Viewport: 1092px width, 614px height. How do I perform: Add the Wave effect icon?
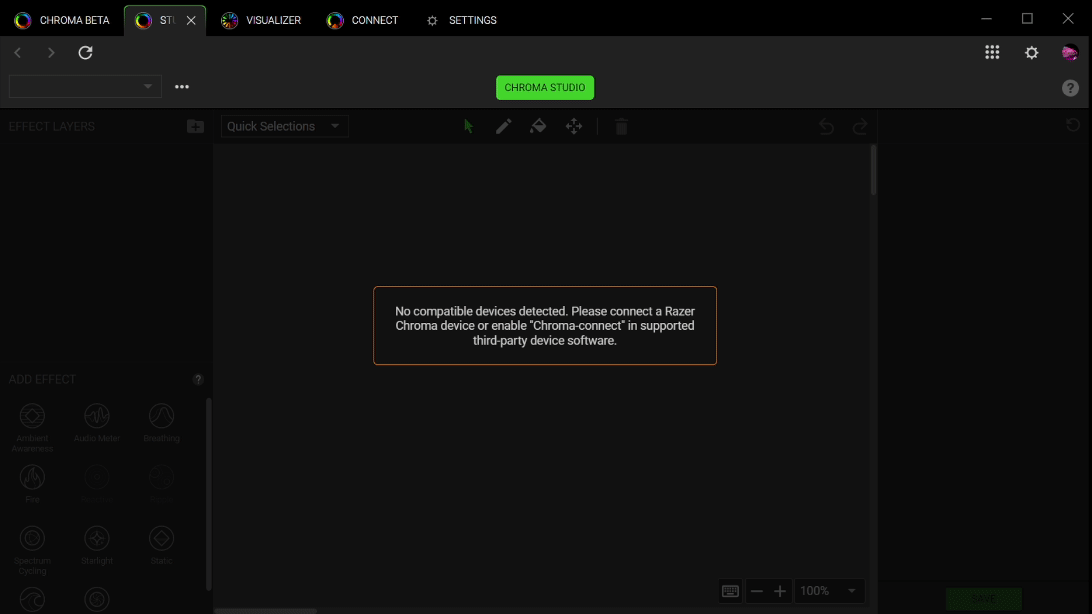click(32, 599)
